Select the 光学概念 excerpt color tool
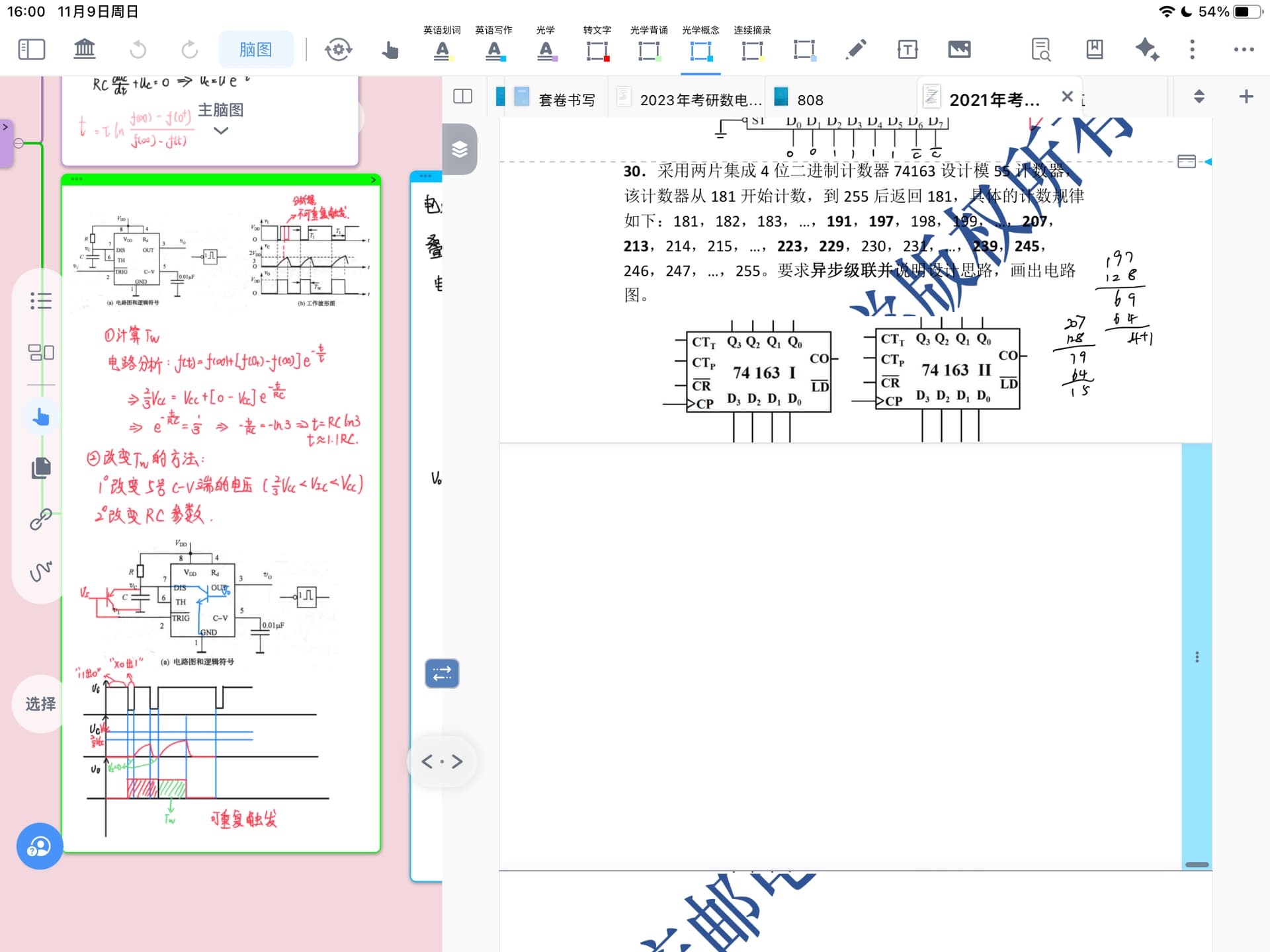The height and width of the screenshot is (952, 1270). click(700, 50)
